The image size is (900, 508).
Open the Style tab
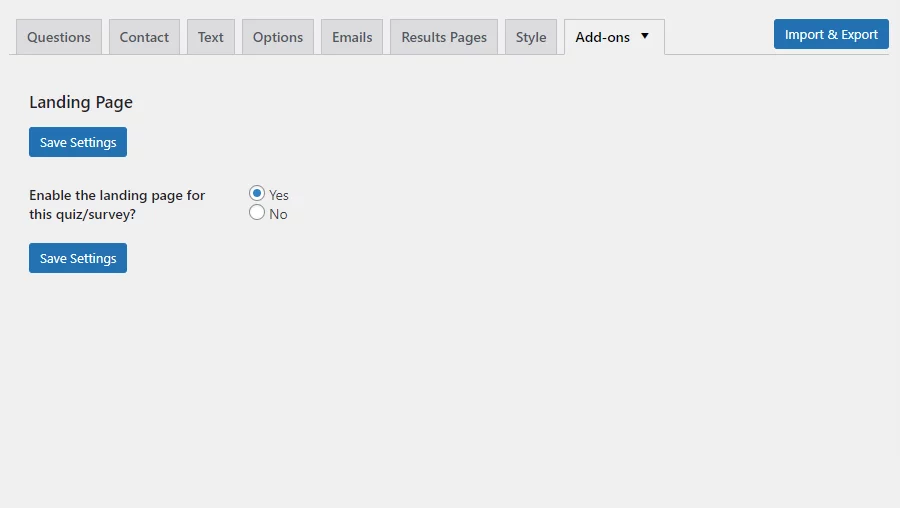point(531,37)
